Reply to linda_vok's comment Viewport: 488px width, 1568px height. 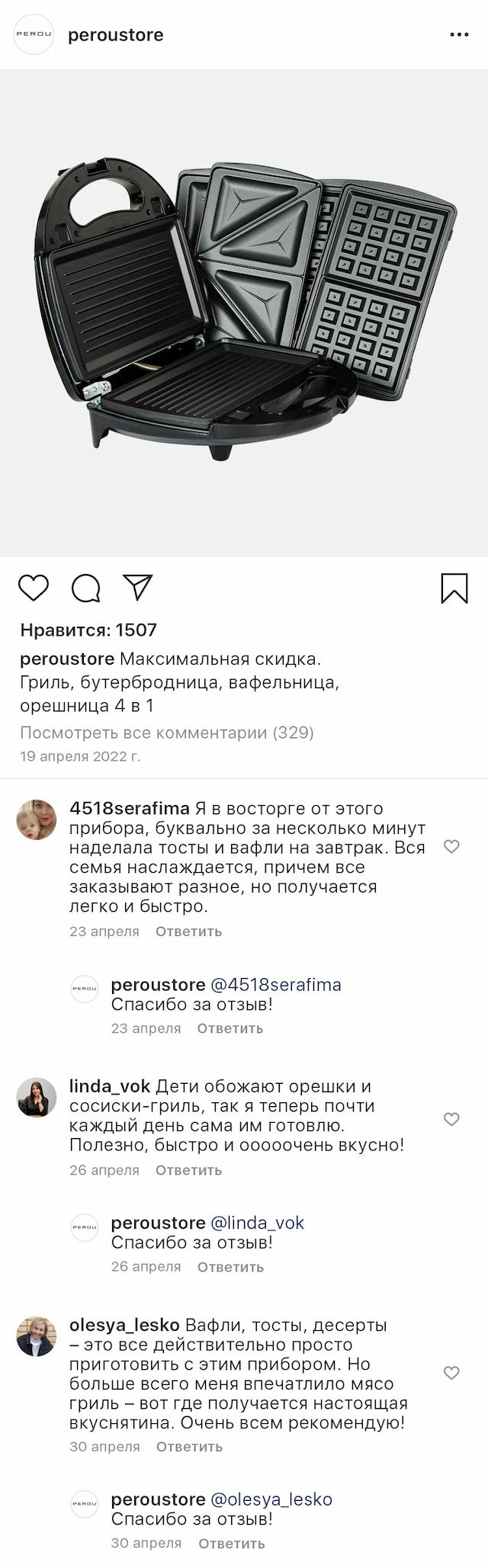(188, 1170)
